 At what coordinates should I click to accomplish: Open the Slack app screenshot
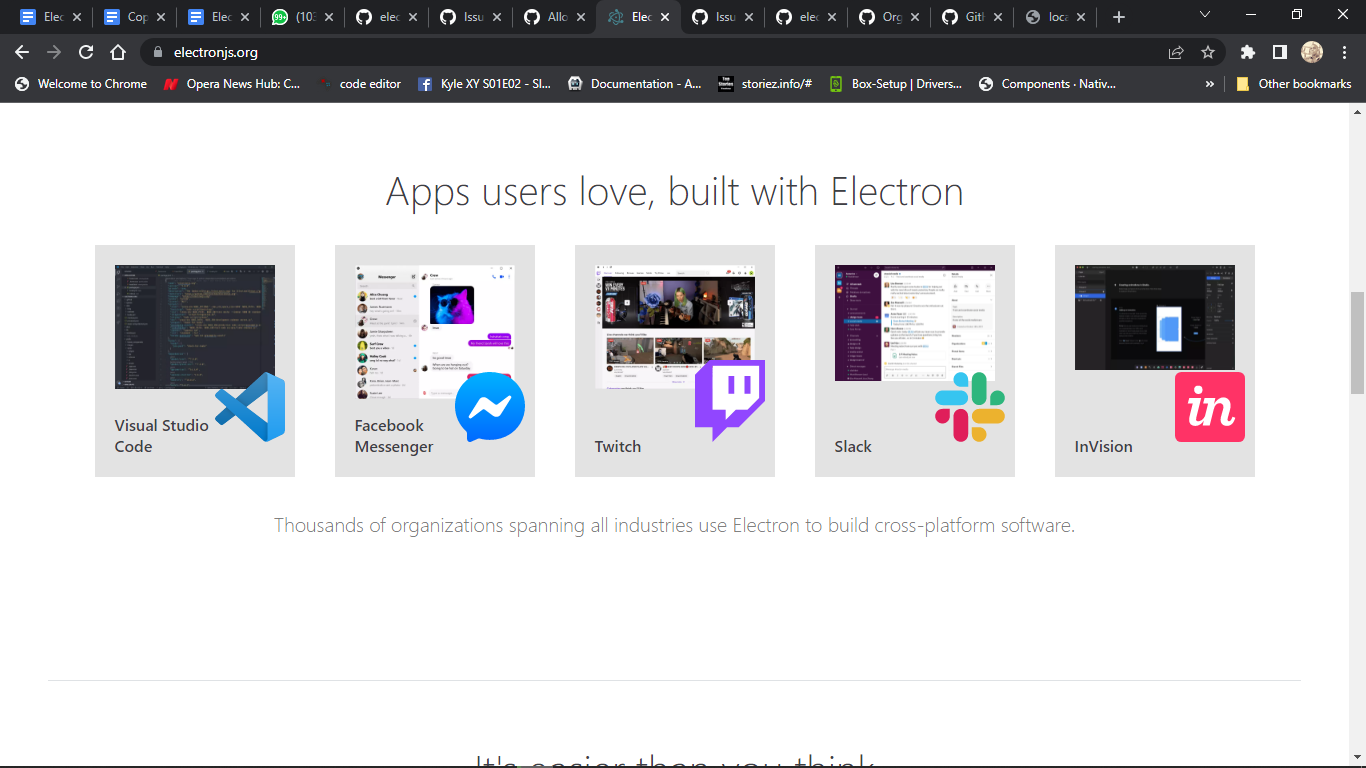coord(915,323)
